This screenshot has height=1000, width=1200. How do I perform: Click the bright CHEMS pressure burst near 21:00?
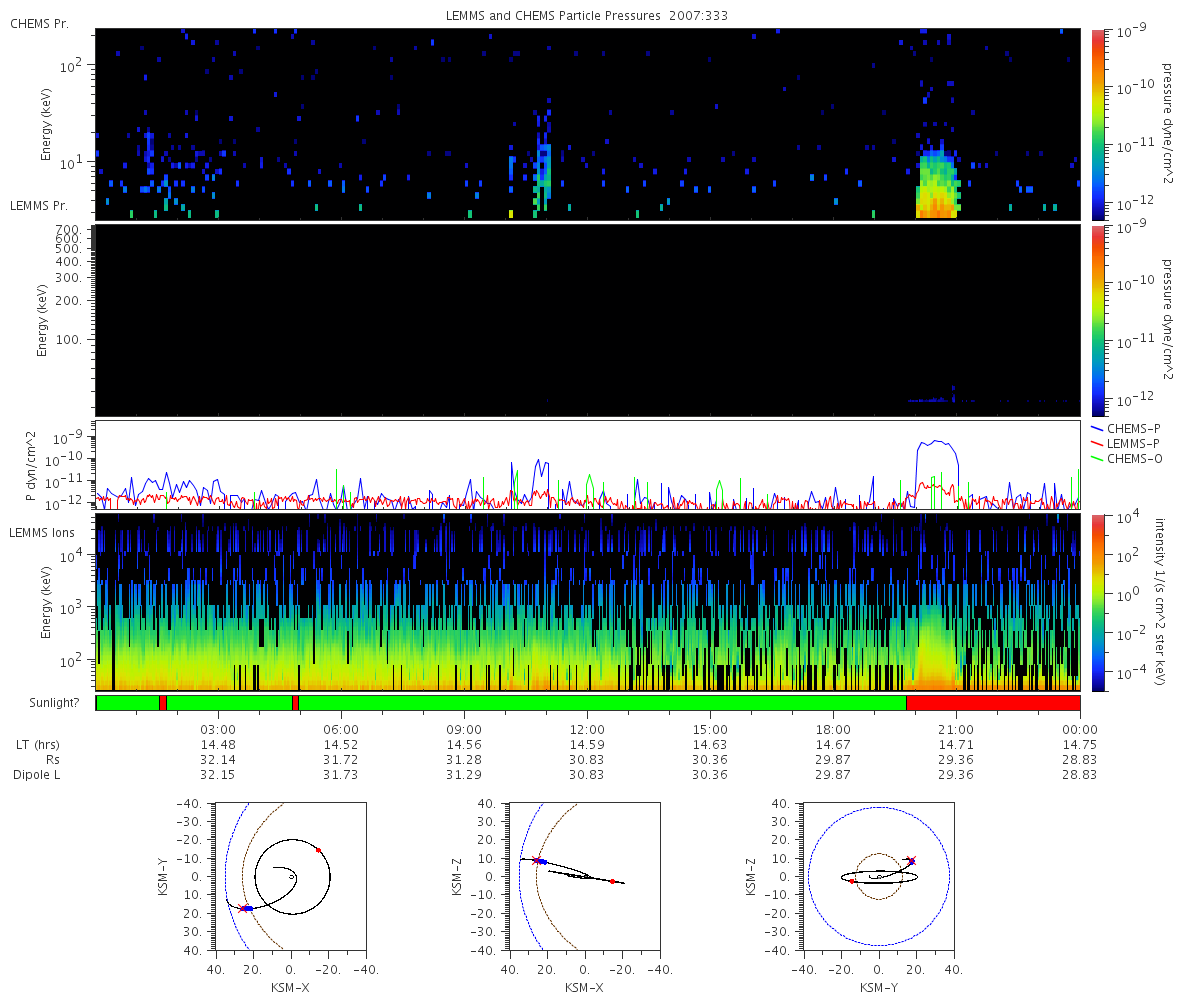tap(938, 185)
